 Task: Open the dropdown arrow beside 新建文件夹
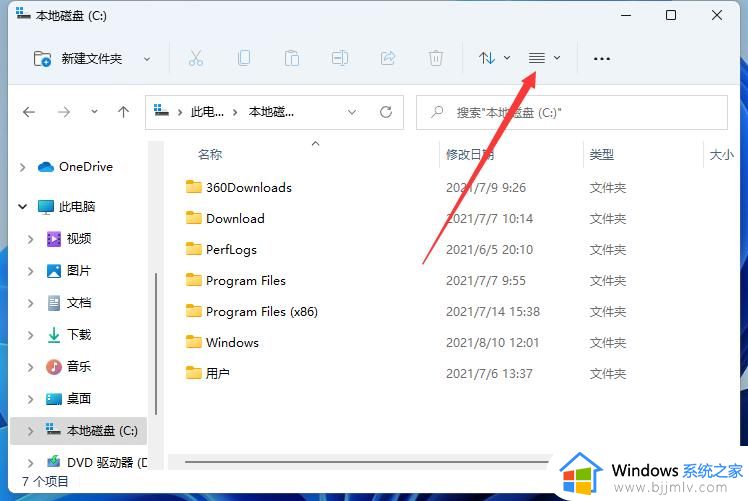(x=147, y=59)
